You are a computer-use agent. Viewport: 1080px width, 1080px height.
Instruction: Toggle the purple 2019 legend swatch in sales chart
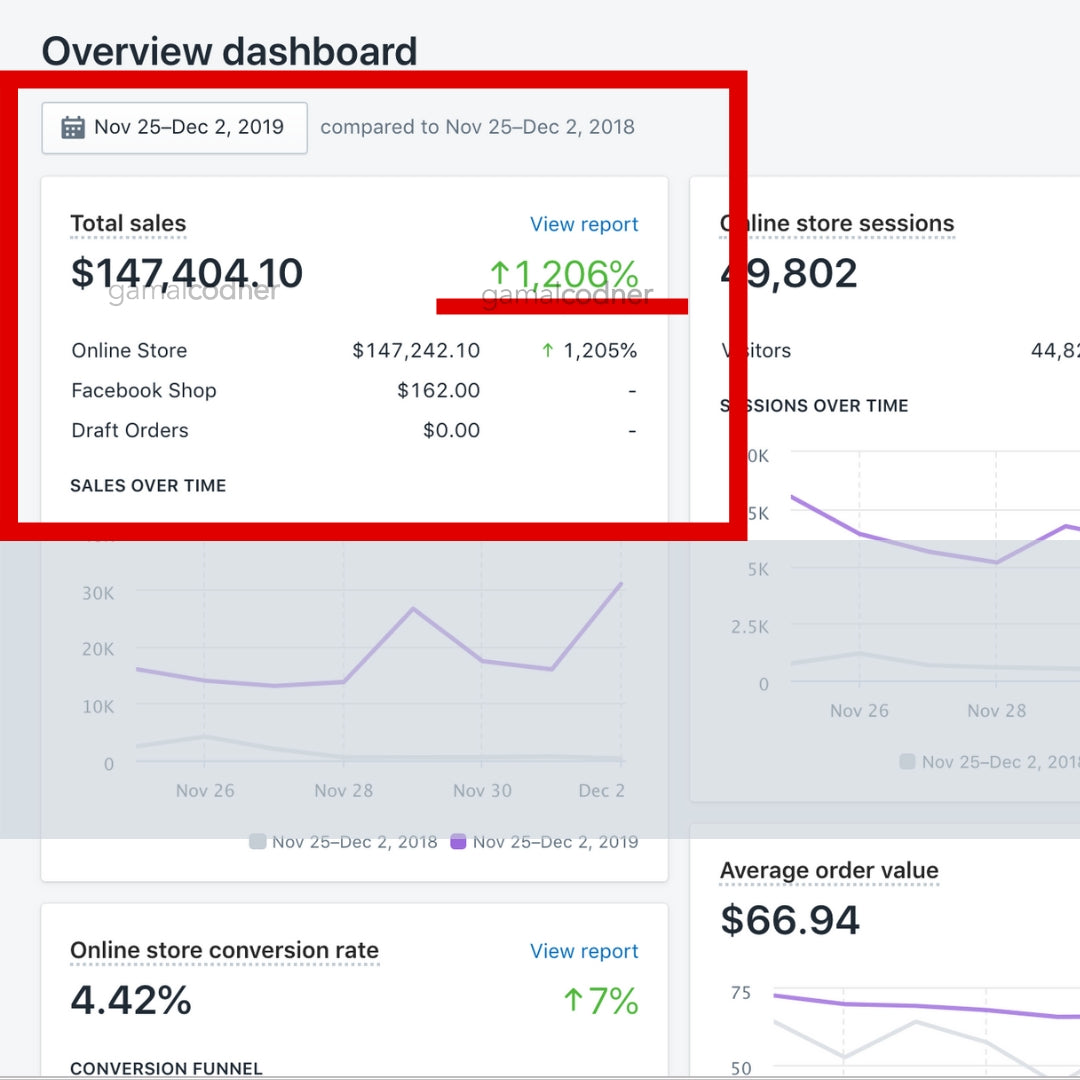coord(459,842)
